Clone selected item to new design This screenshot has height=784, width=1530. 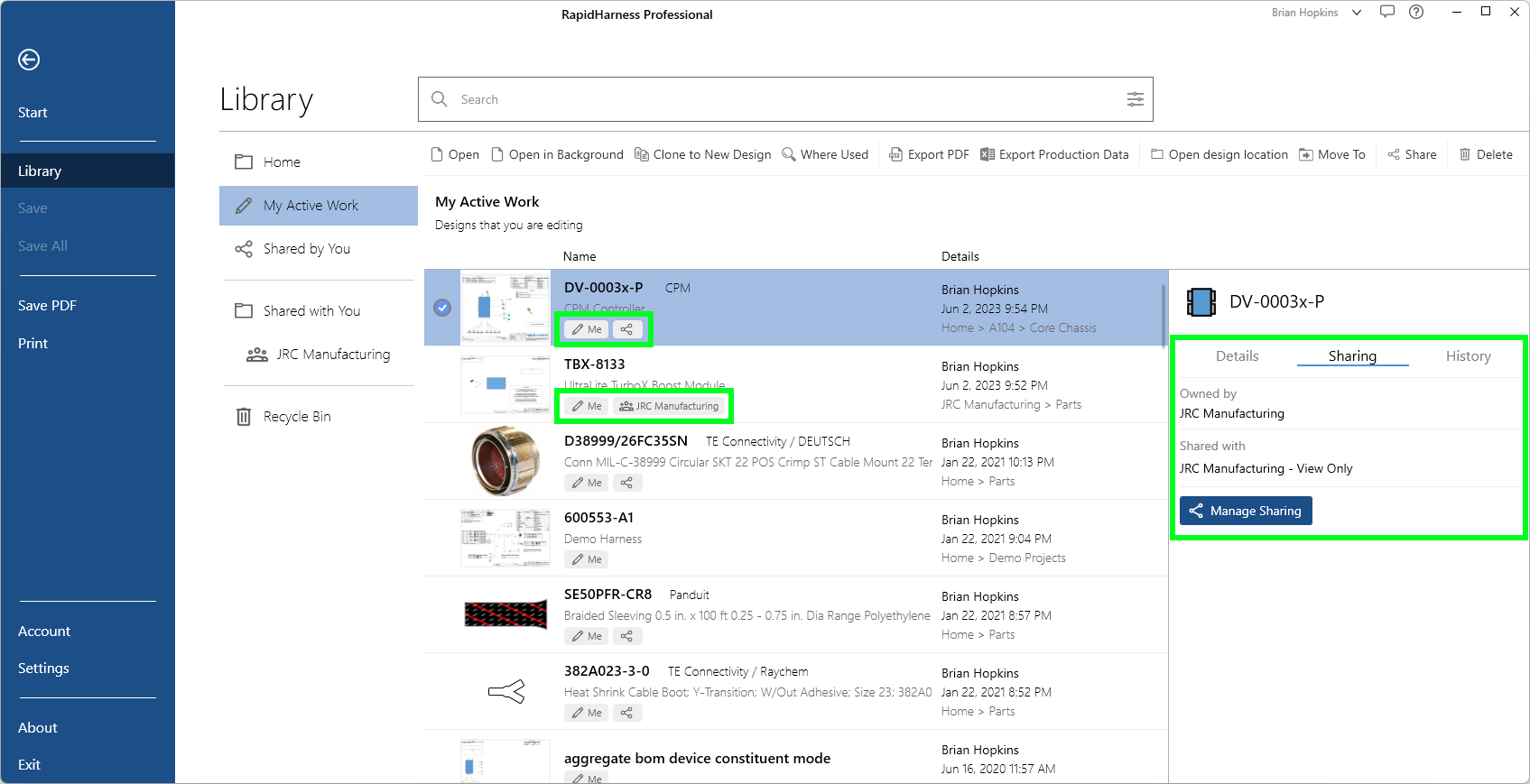click(703, 154)
